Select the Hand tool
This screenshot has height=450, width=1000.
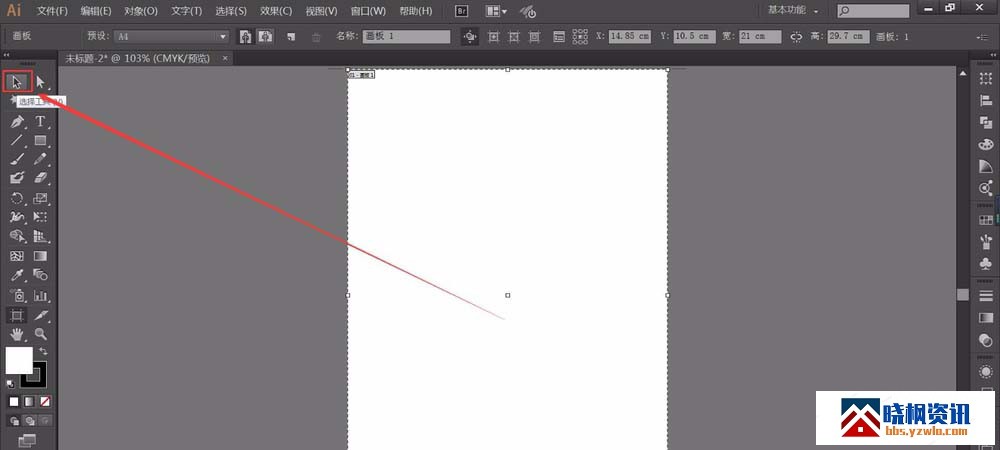[17, 334]
